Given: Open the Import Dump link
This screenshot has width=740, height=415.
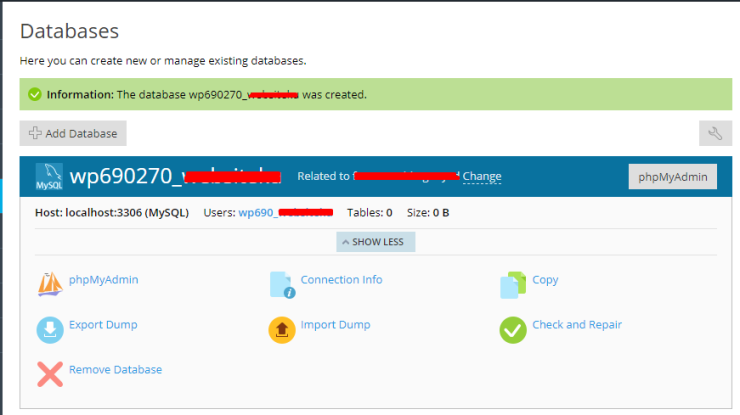Looking at the screenshot, I should point(336,325).
